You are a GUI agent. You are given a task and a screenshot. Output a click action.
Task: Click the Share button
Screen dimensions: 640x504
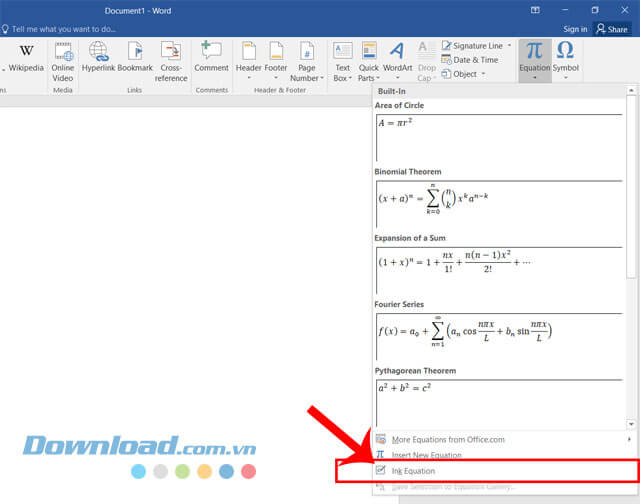tap(612, 29)
